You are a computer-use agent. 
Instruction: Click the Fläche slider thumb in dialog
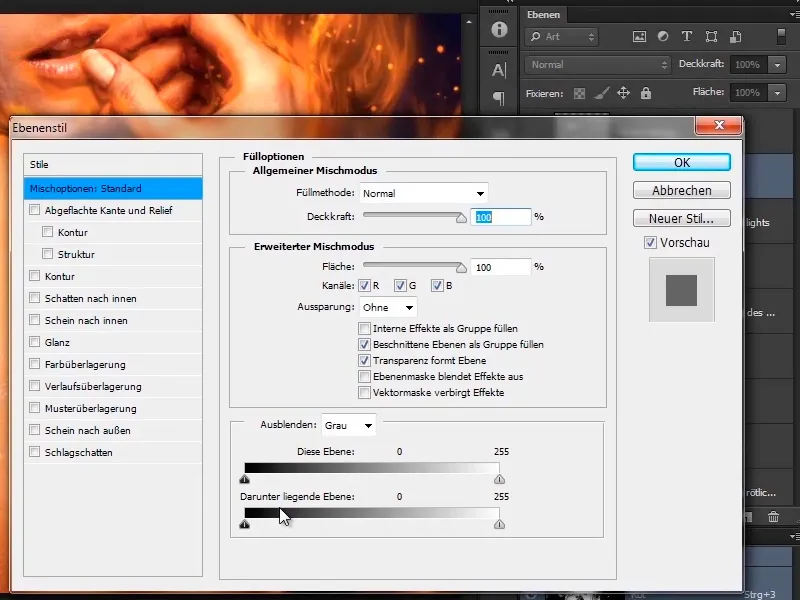(461, 268)
